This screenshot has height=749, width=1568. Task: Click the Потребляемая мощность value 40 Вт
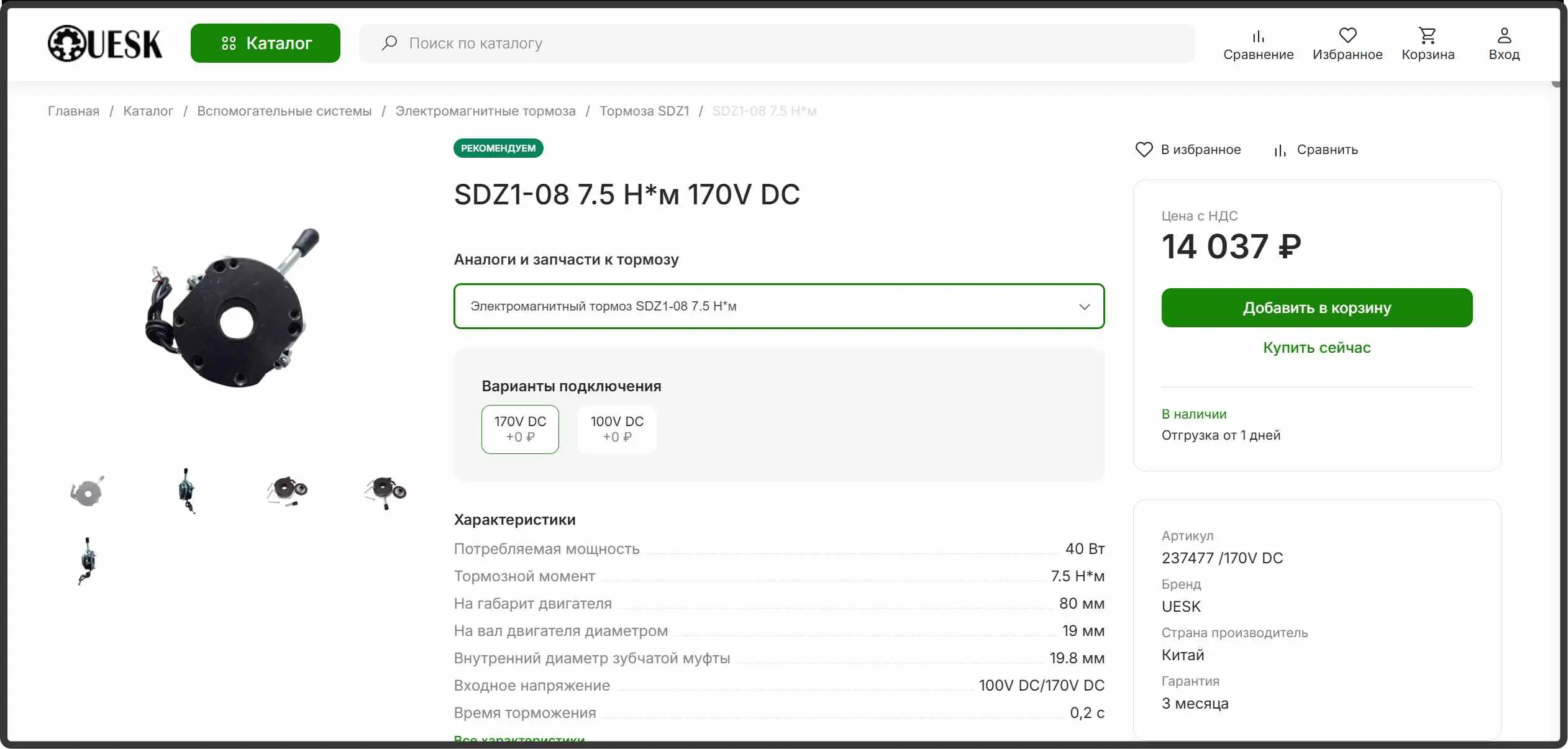point(1085,548)
